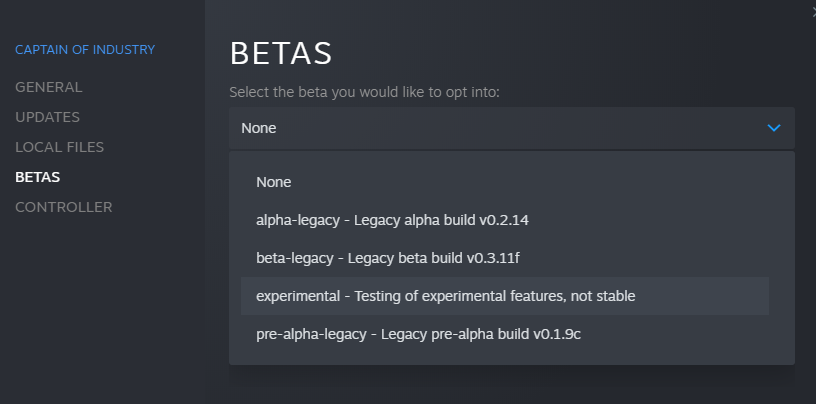Screen dimensions: 816x404
Task: Select the Betas sidebar item
Action: coord(37,177)
